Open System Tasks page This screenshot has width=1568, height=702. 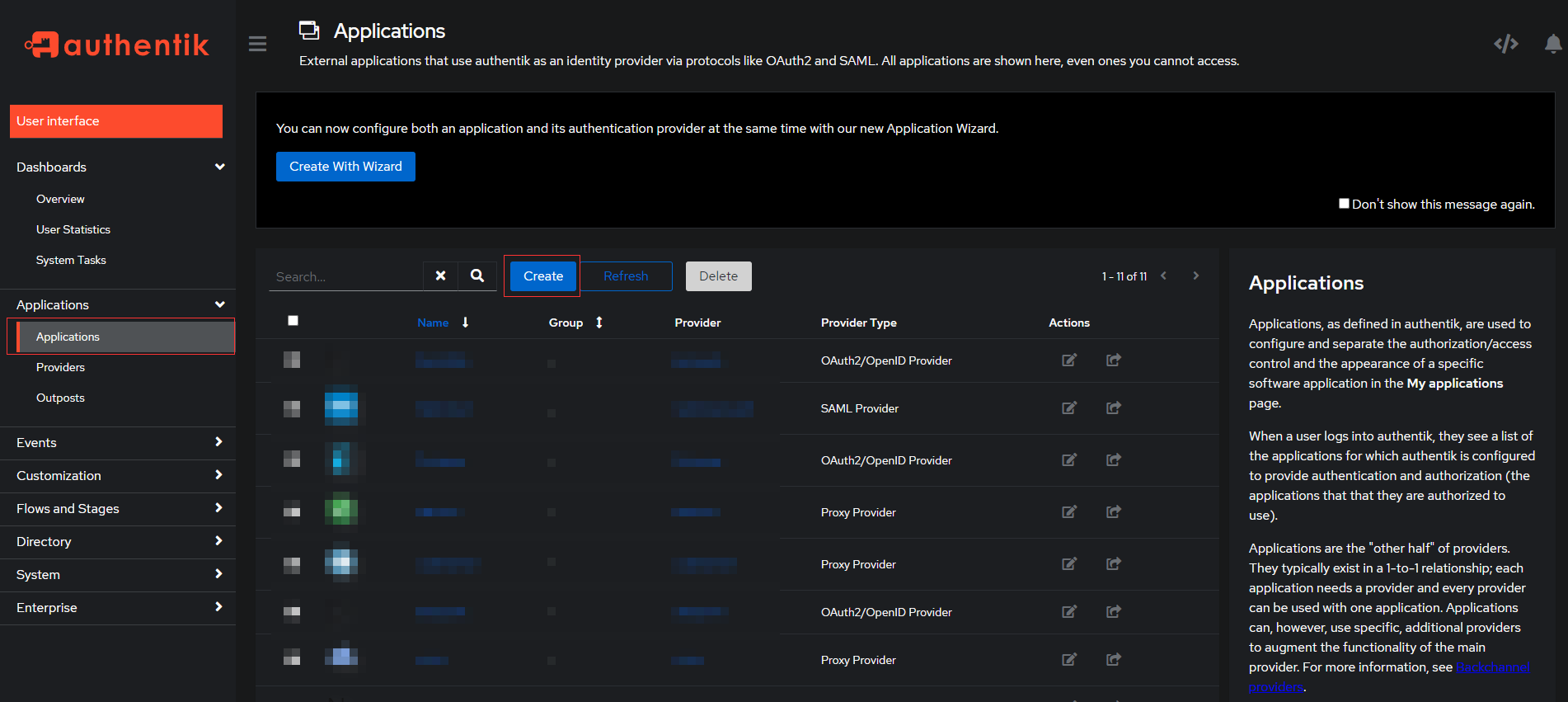[x=71, y=260]
